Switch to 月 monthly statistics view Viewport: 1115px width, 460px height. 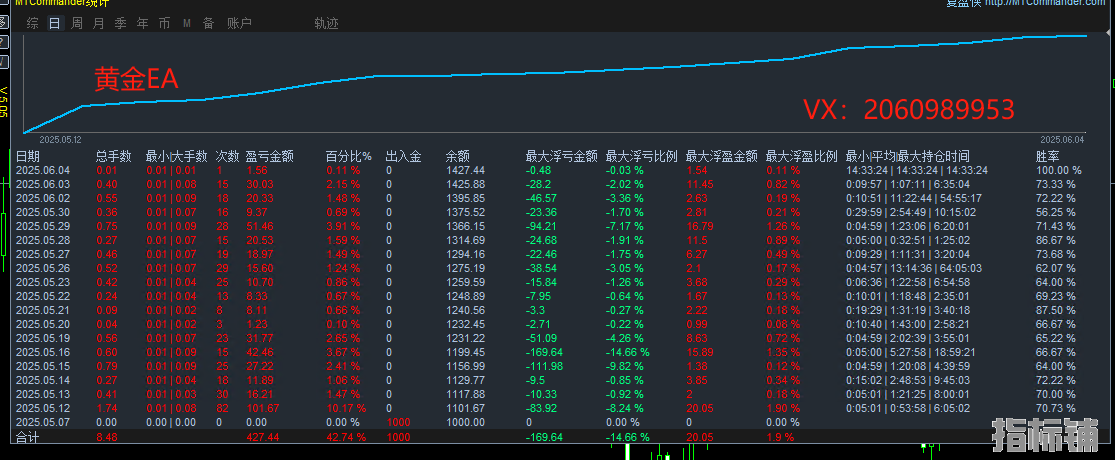click(x=98, y=23)
